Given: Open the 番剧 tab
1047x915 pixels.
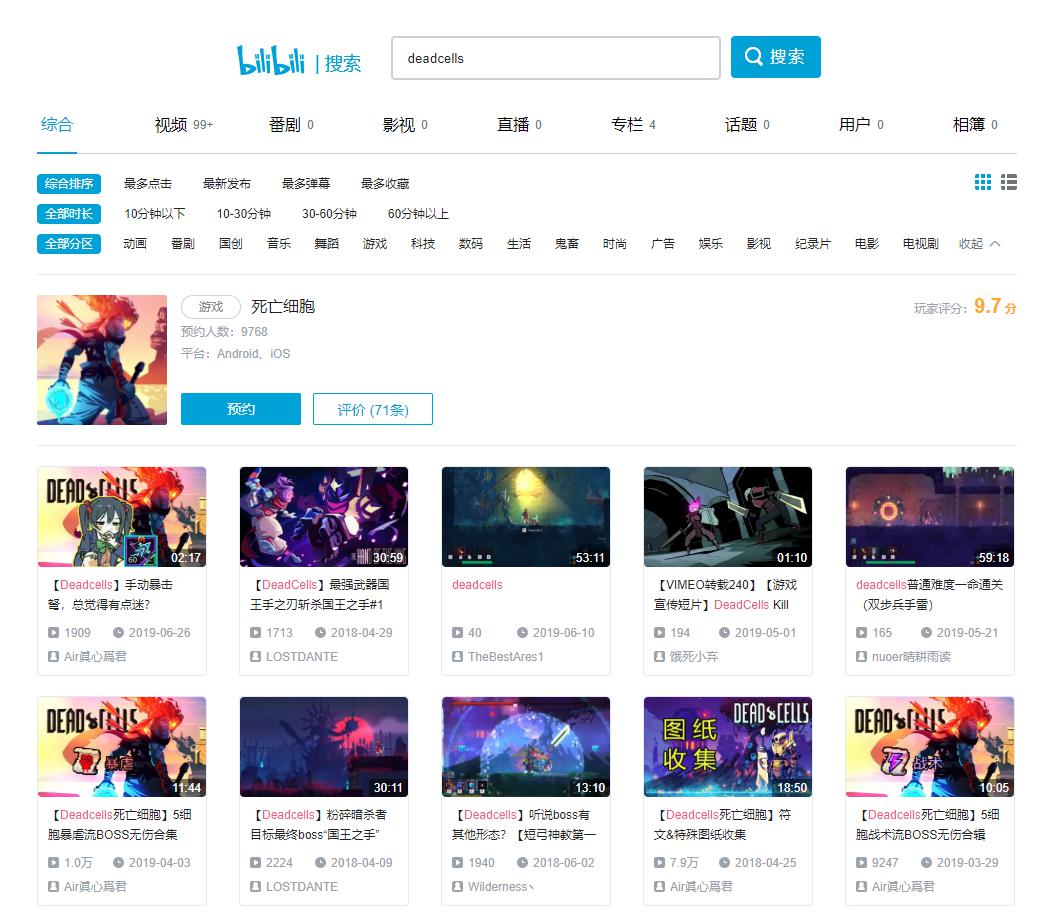Looking at the screenshot, I should (x=291, y=125).
